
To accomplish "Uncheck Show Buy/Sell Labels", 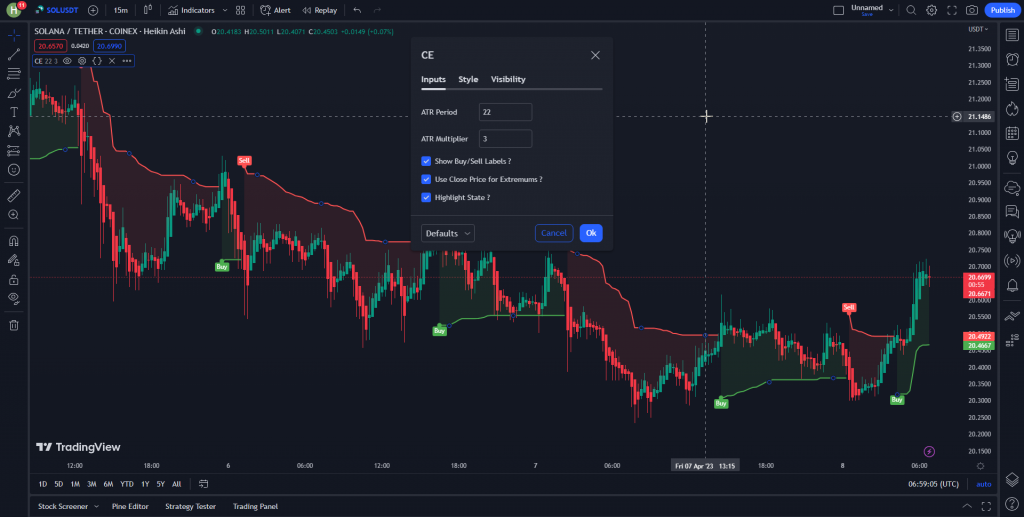I will (426, 161).
